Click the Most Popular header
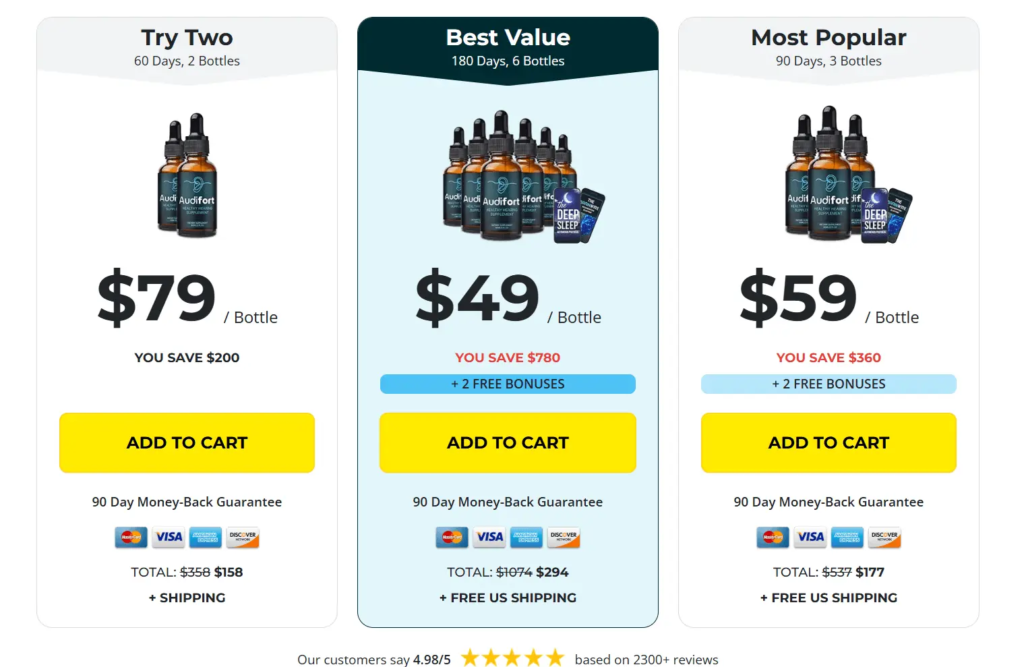1024x667 pixels. click(828, 46)
